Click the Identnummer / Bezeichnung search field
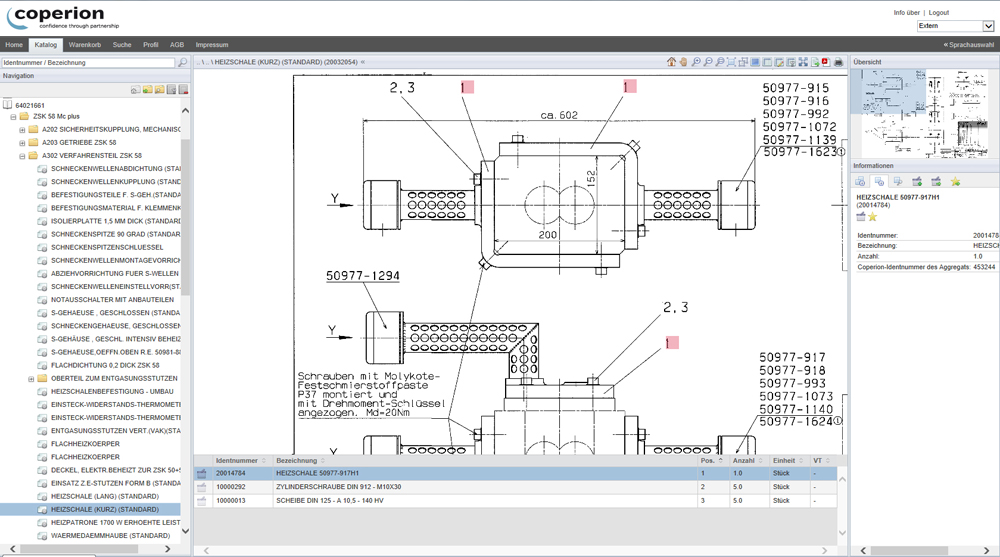The width and height of the screenshot is (1000, 557). click(88, 63)
